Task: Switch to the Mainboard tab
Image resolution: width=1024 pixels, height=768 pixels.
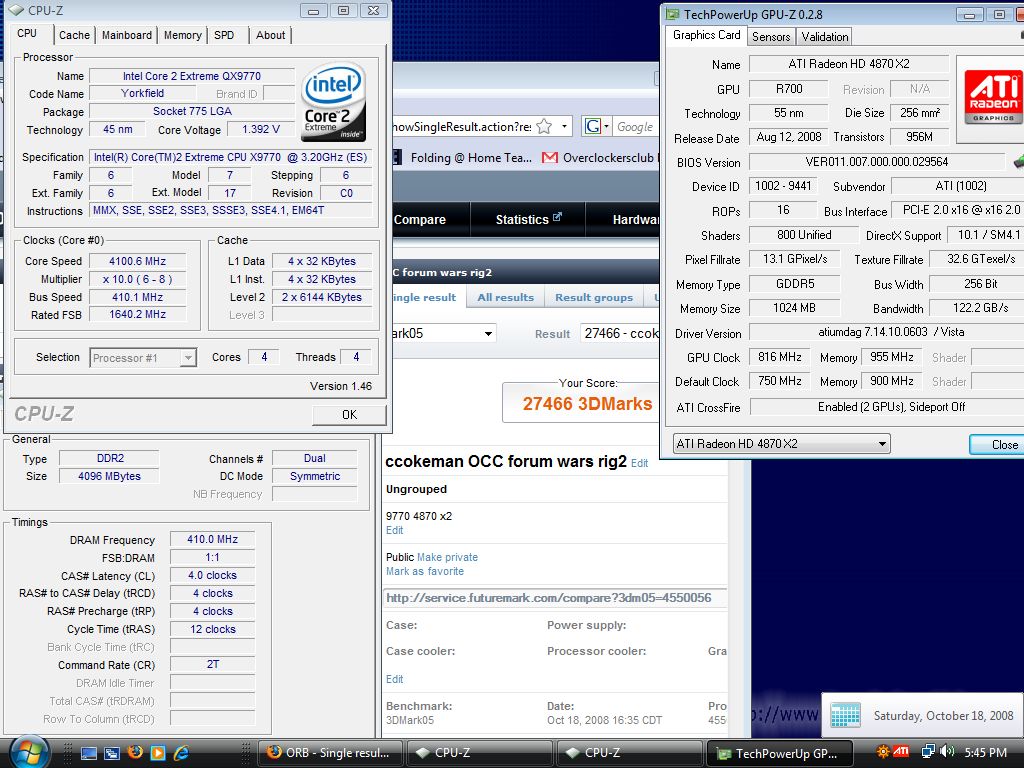Action: point(127,35)
